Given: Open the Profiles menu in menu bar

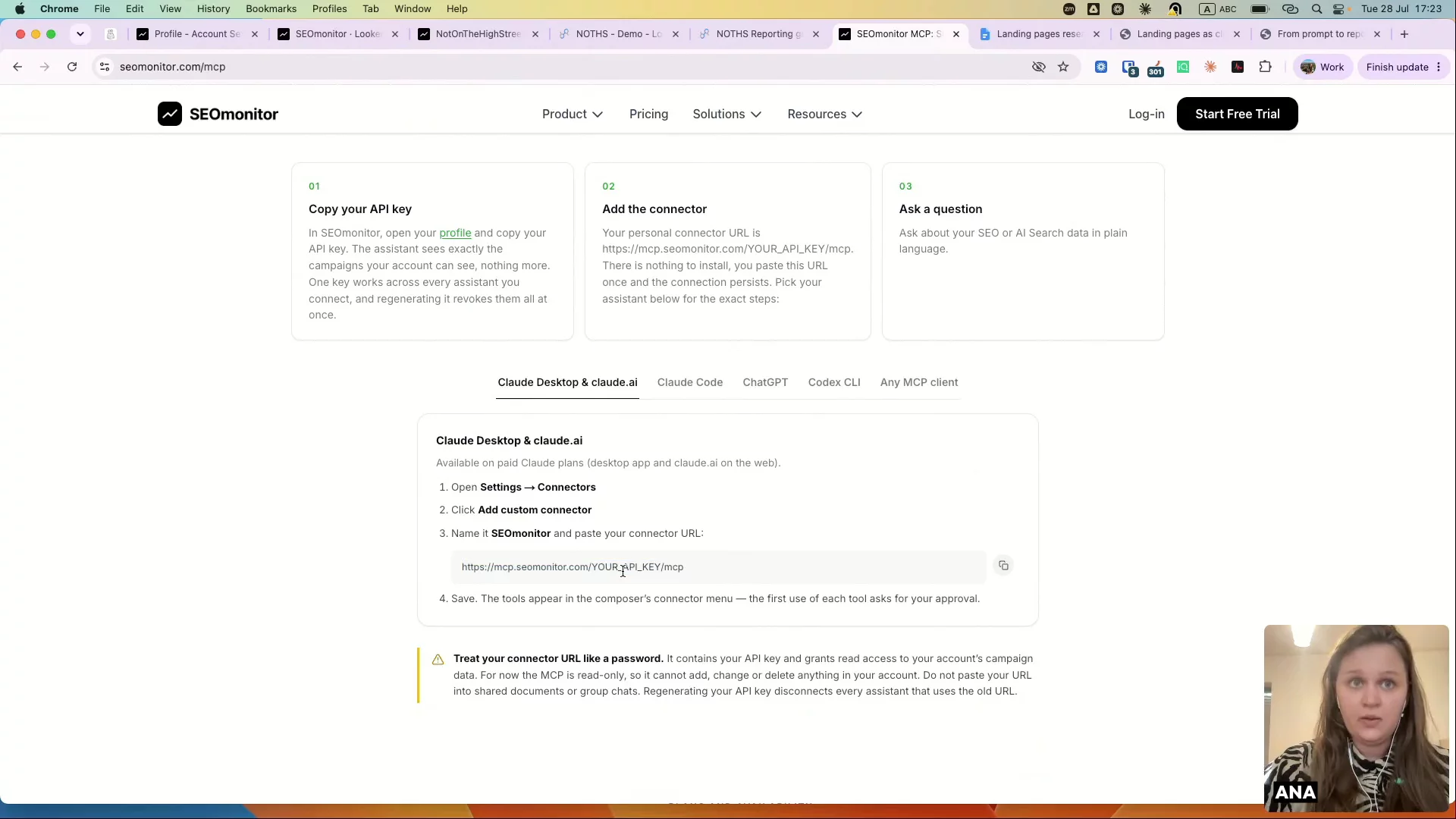Looking at the screenshot, I should pyautogui.click(x=329, y=9).
